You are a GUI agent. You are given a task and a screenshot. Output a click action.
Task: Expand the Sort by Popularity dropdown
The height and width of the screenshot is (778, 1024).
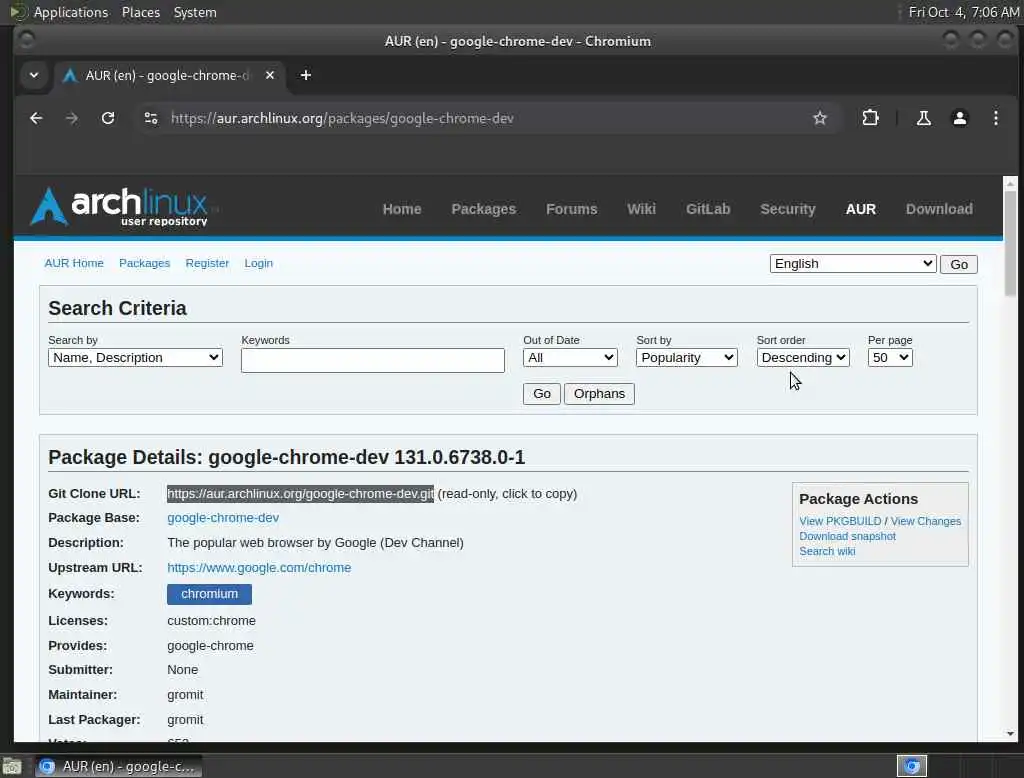[686, 357]
